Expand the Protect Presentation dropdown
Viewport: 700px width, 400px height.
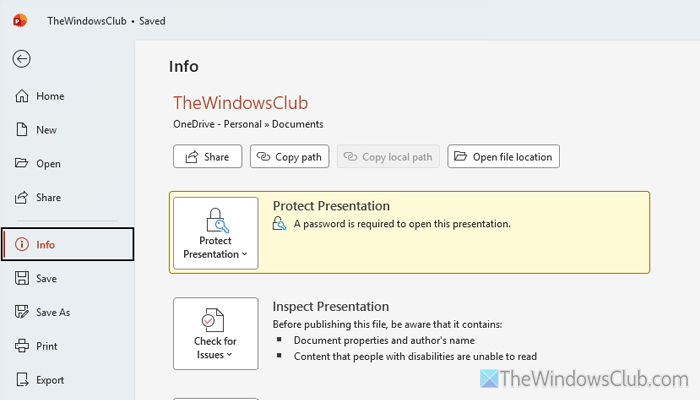[x=215, y=233]
